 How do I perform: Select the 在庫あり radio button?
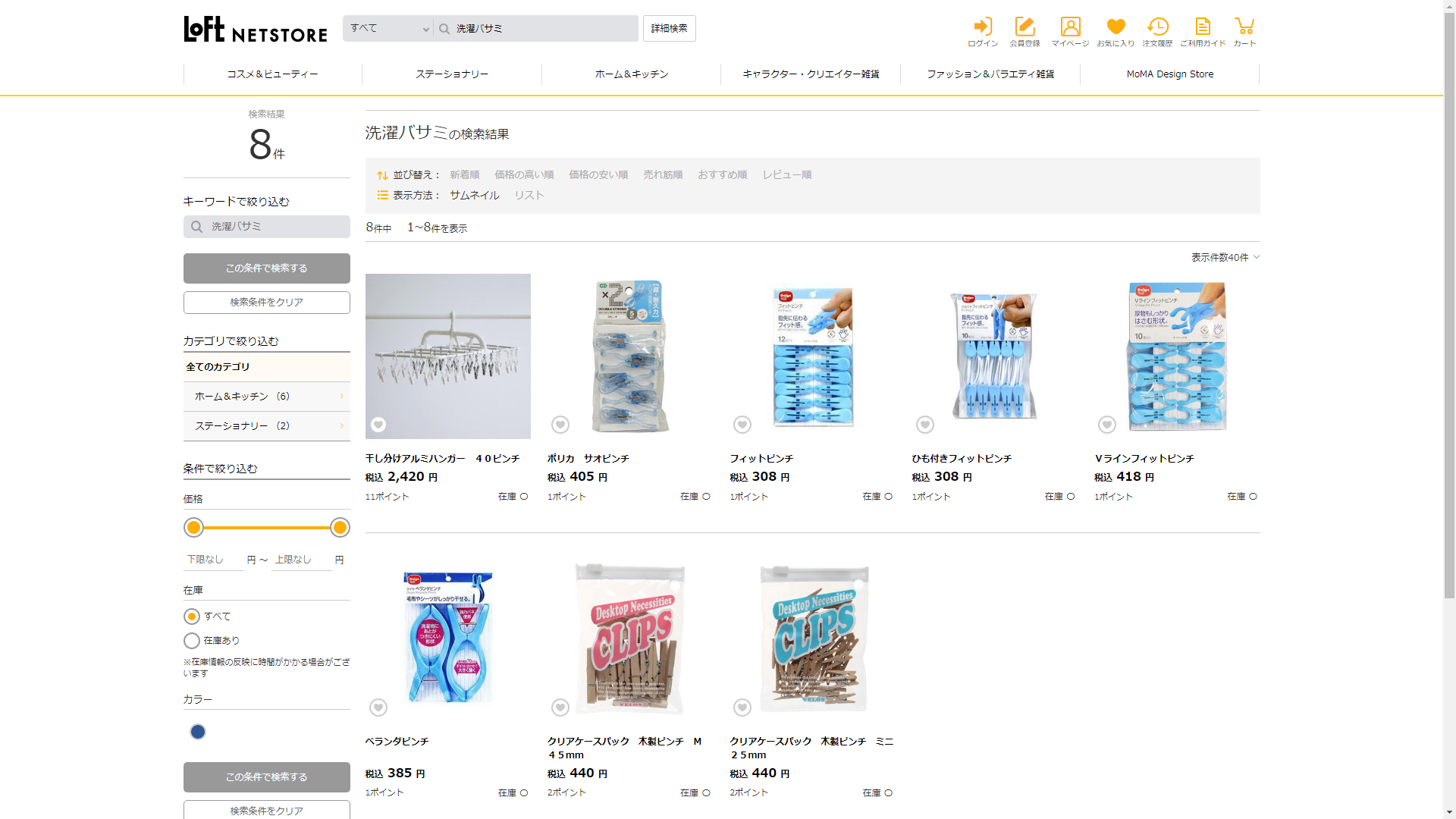pos(193,641)
